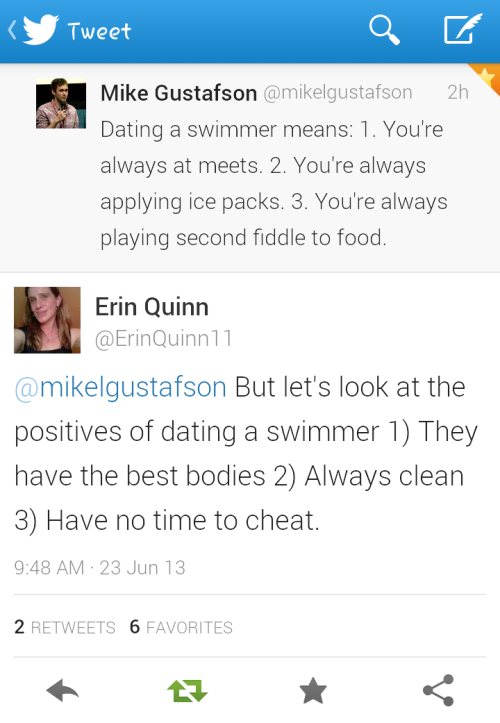Open Mike Gustafson's name in parent tweet
500x723 pixels.
pos(179,93)
